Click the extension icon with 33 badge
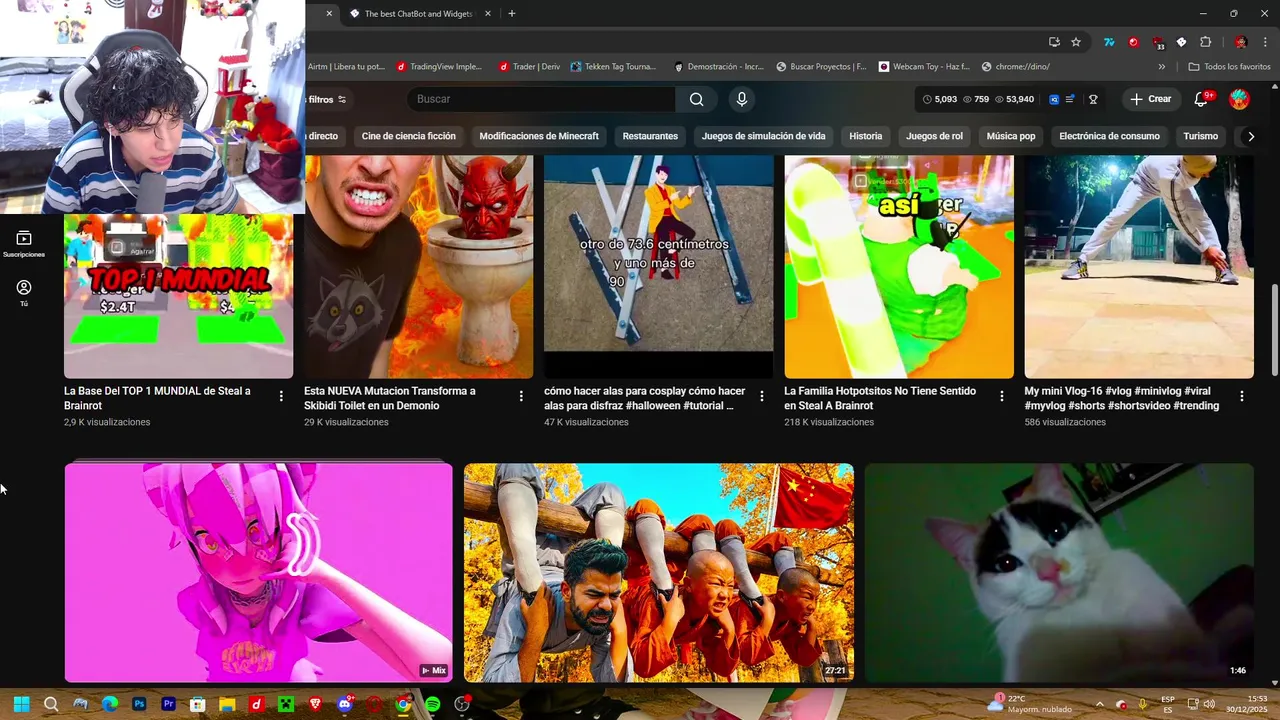Viewport: 1280px width, 720px height. click(1158, 43)
